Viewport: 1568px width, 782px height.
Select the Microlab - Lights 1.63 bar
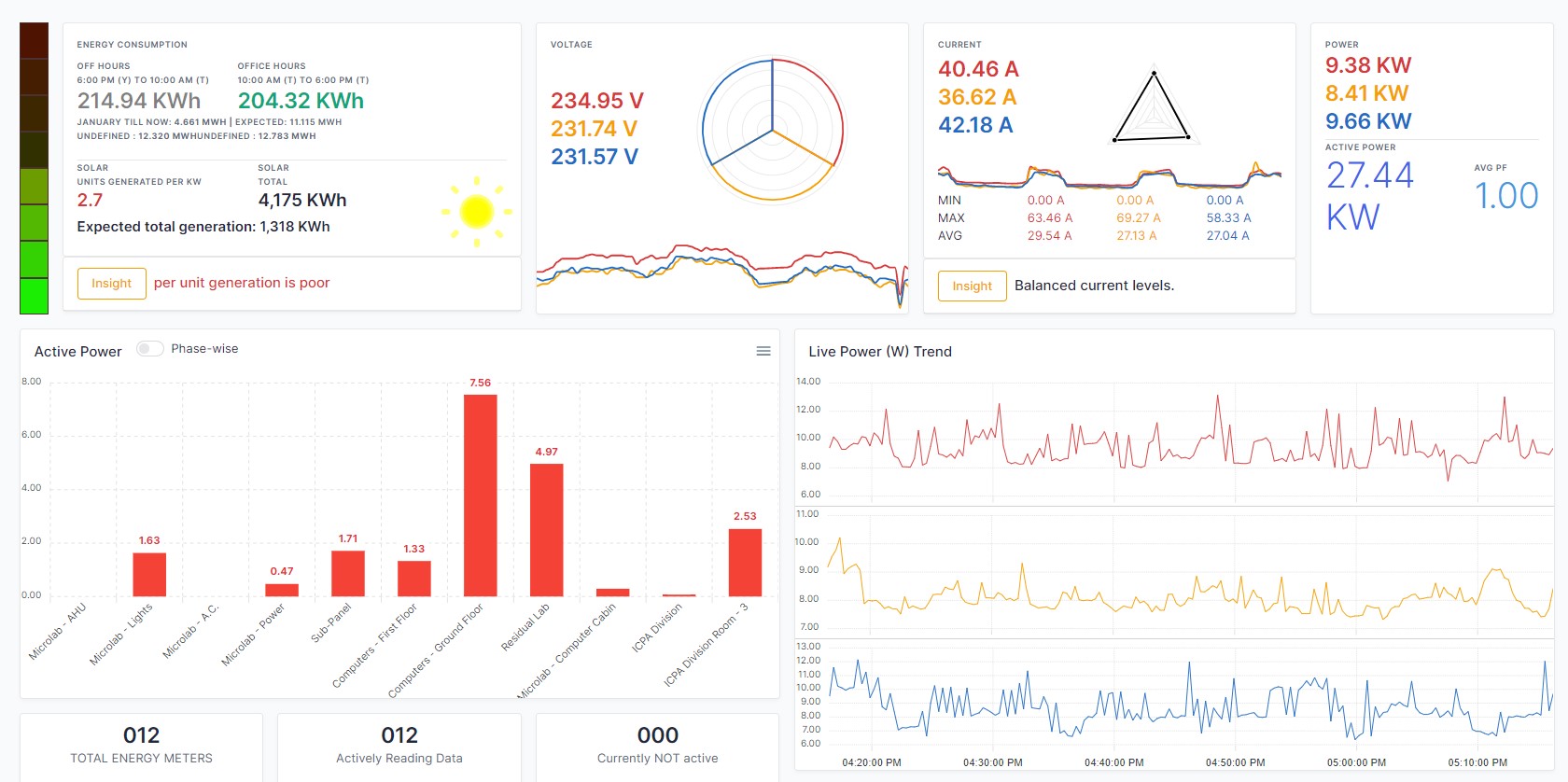(x=149, y=575)
